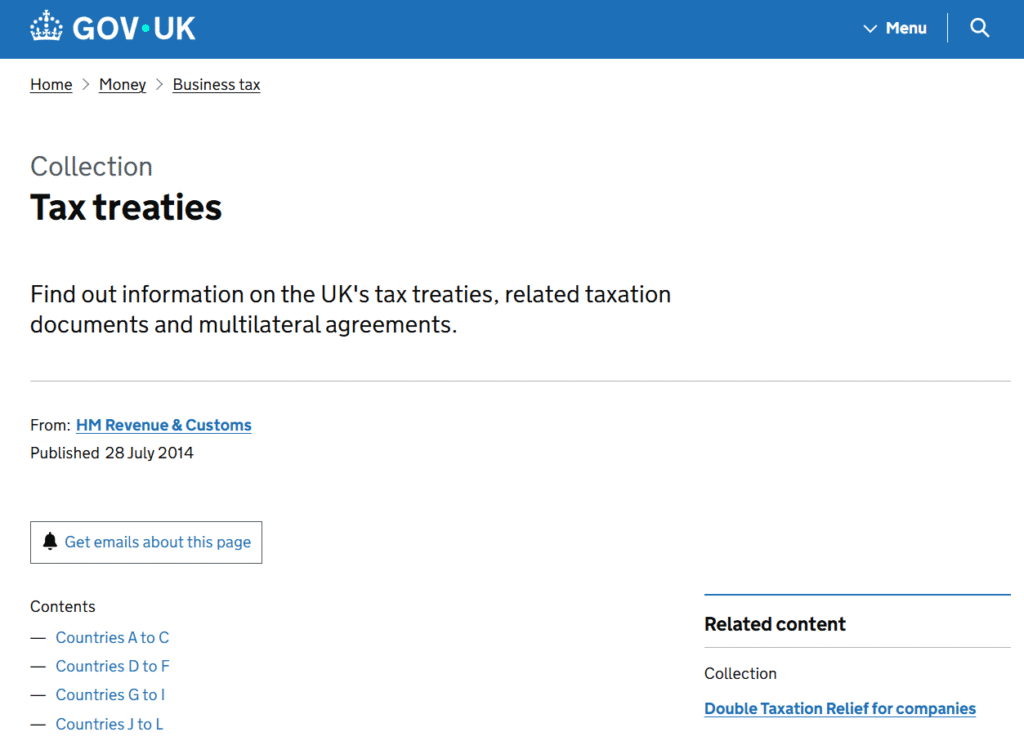Open the Menu in the header
The height and width of the screenshot is (741, 1024).
click(x=905, y=28)
